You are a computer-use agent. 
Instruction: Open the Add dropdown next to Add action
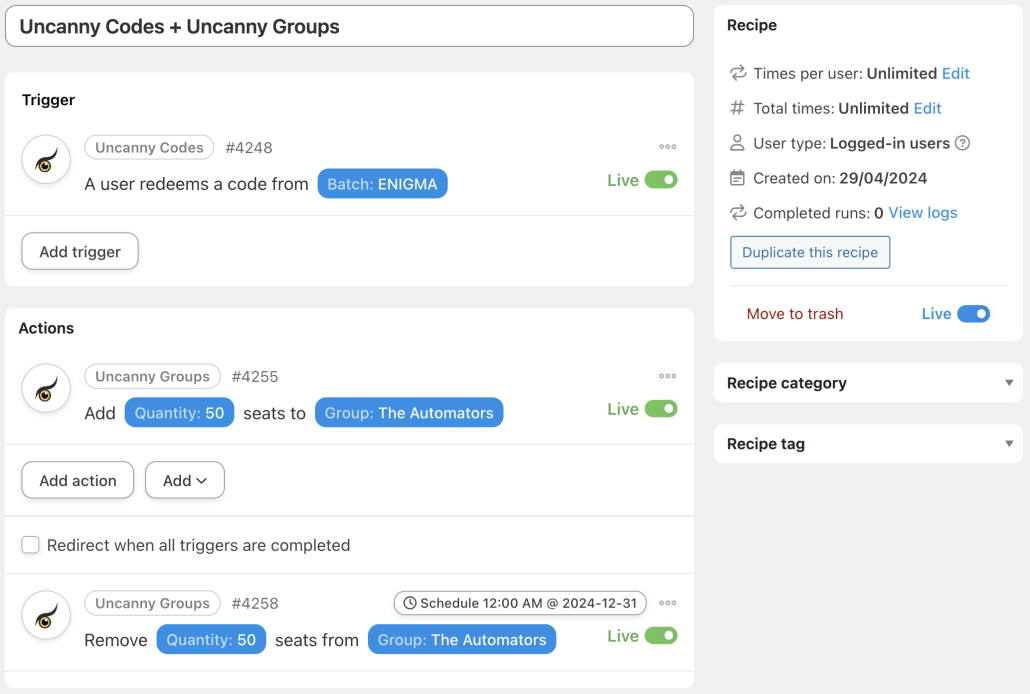pyautogui.click(x=184, y=480)
